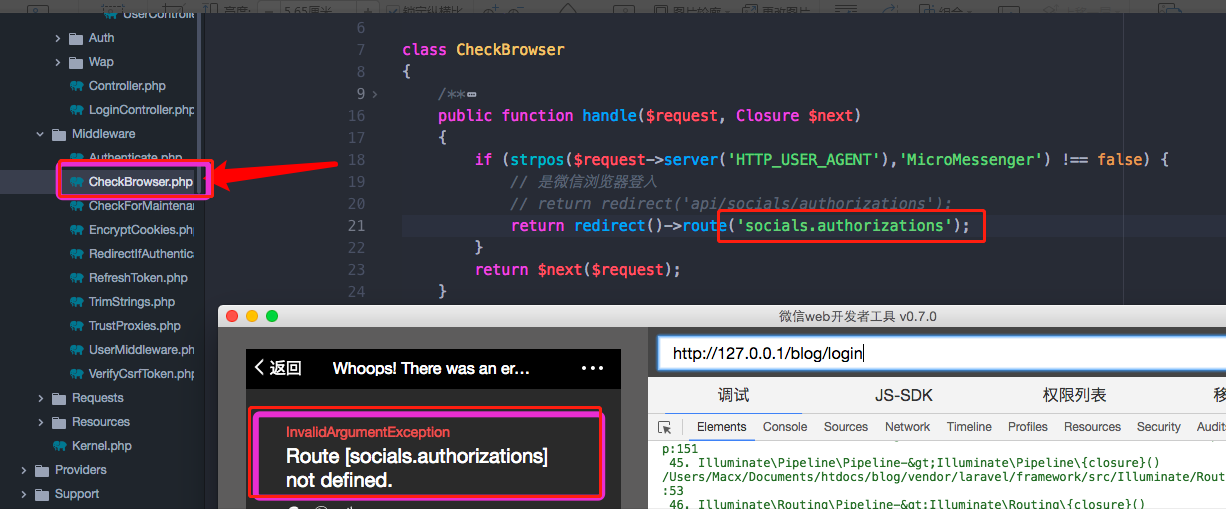Select the Profiles tab in DevTools
The width and height of the screenshot is (1226, 509).
[x=1028, y=427]
